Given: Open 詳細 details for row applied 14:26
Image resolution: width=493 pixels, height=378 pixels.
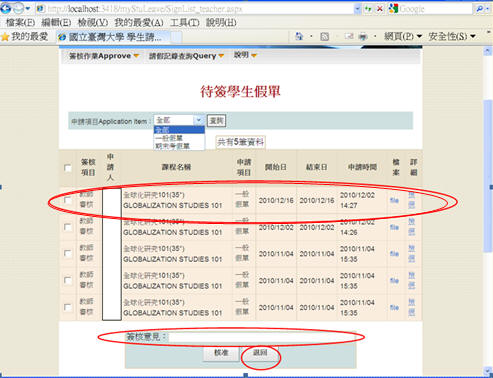Looking at the screenshot, I should coord(412,227).
